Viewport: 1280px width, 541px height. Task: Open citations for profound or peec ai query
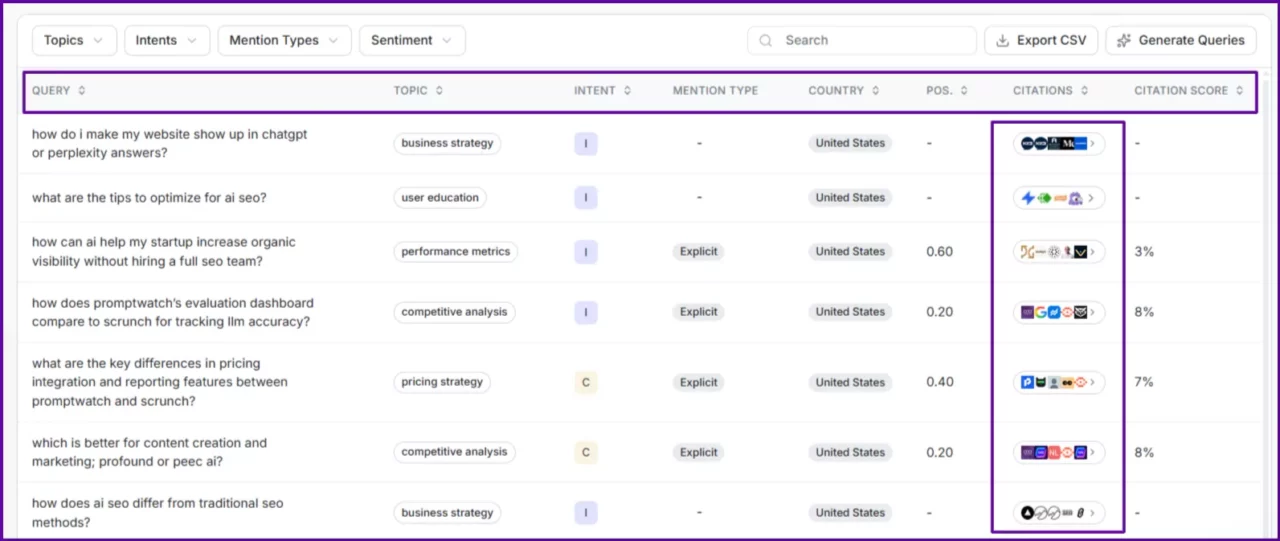click(1059, 452)
